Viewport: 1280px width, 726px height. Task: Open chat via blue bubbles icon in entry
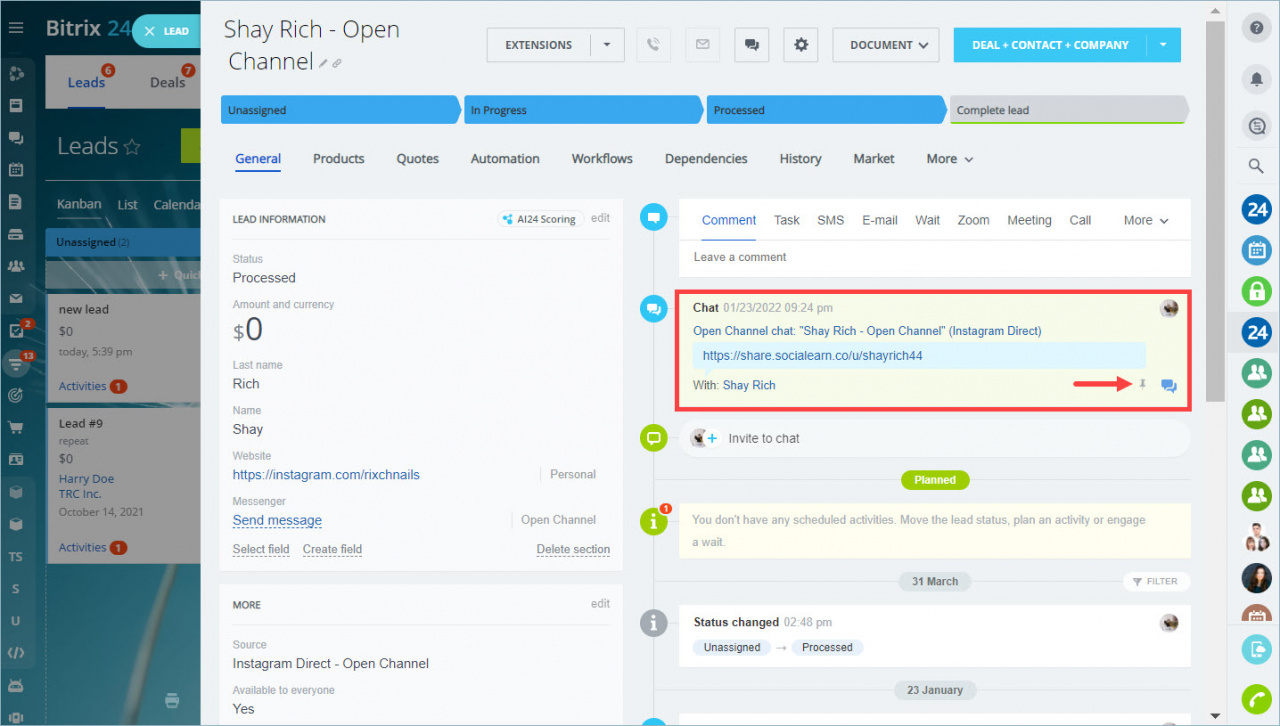click(x=1168, y=386)
